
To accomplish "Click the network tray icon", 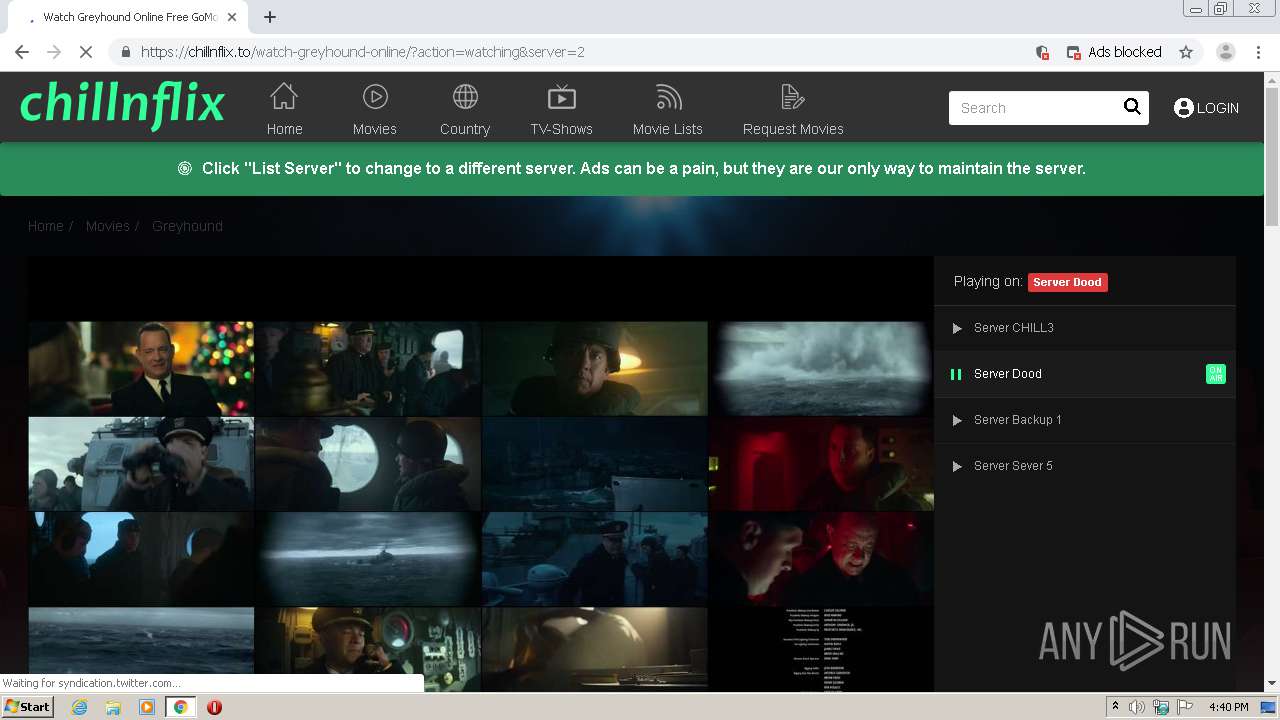I will [1161, 707].
